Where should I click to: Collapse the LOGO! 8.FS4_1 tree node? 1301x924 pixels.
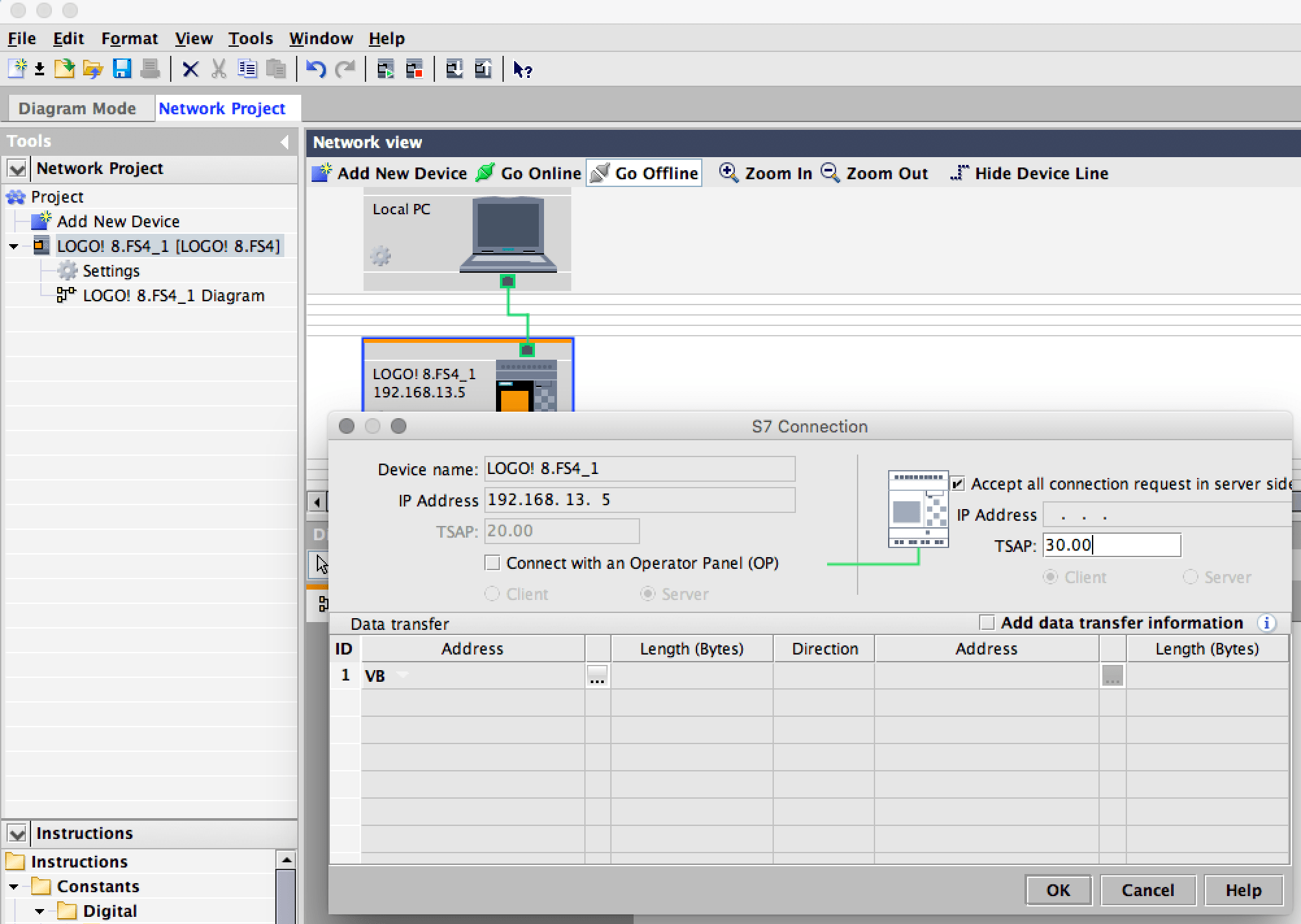(14, 247)
